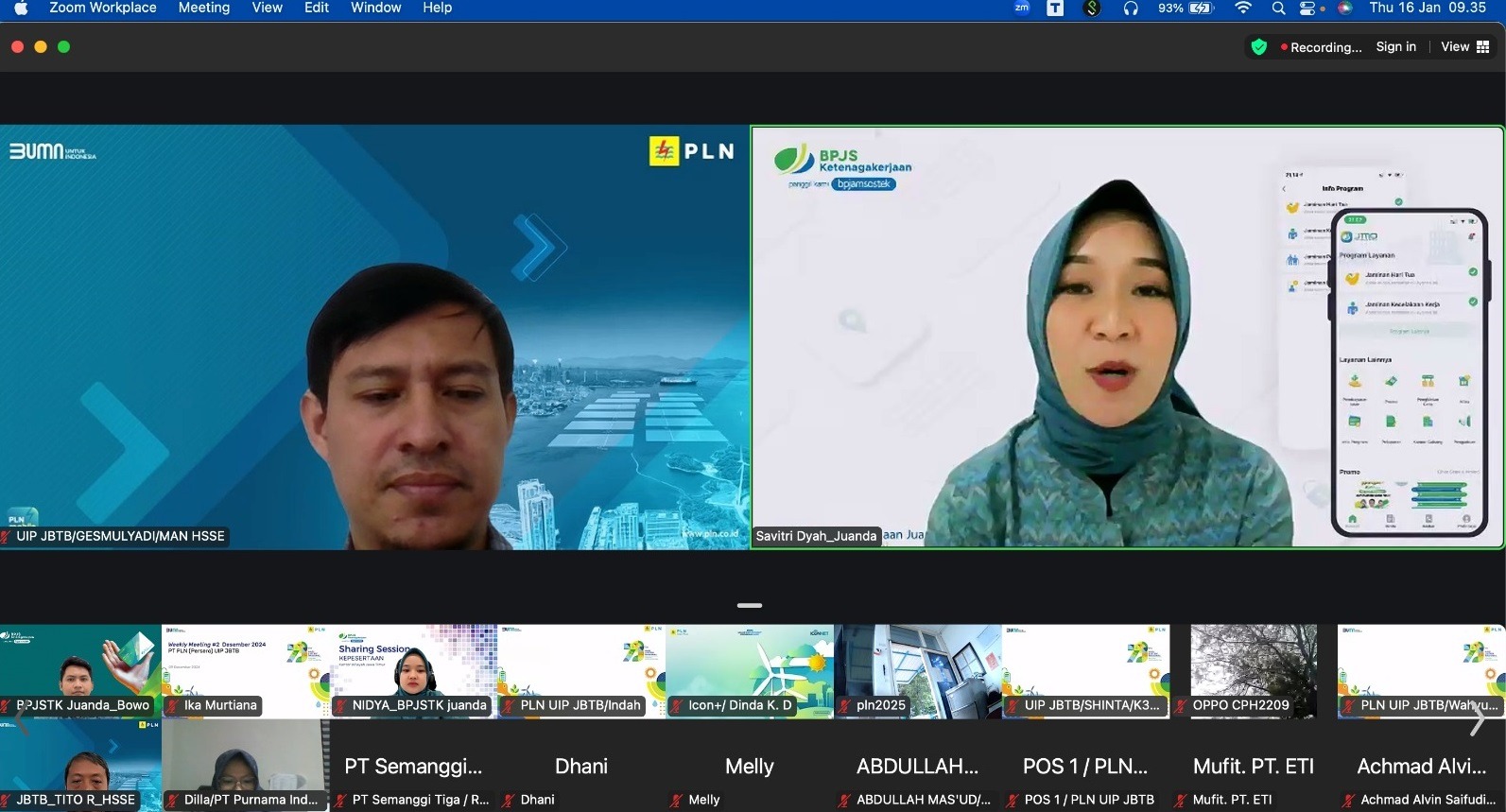Image resolution: width=1506 pixels, height=812 pixels.
Task: Click muted mic icon beside Melly's name
Action: click(677, 800)
